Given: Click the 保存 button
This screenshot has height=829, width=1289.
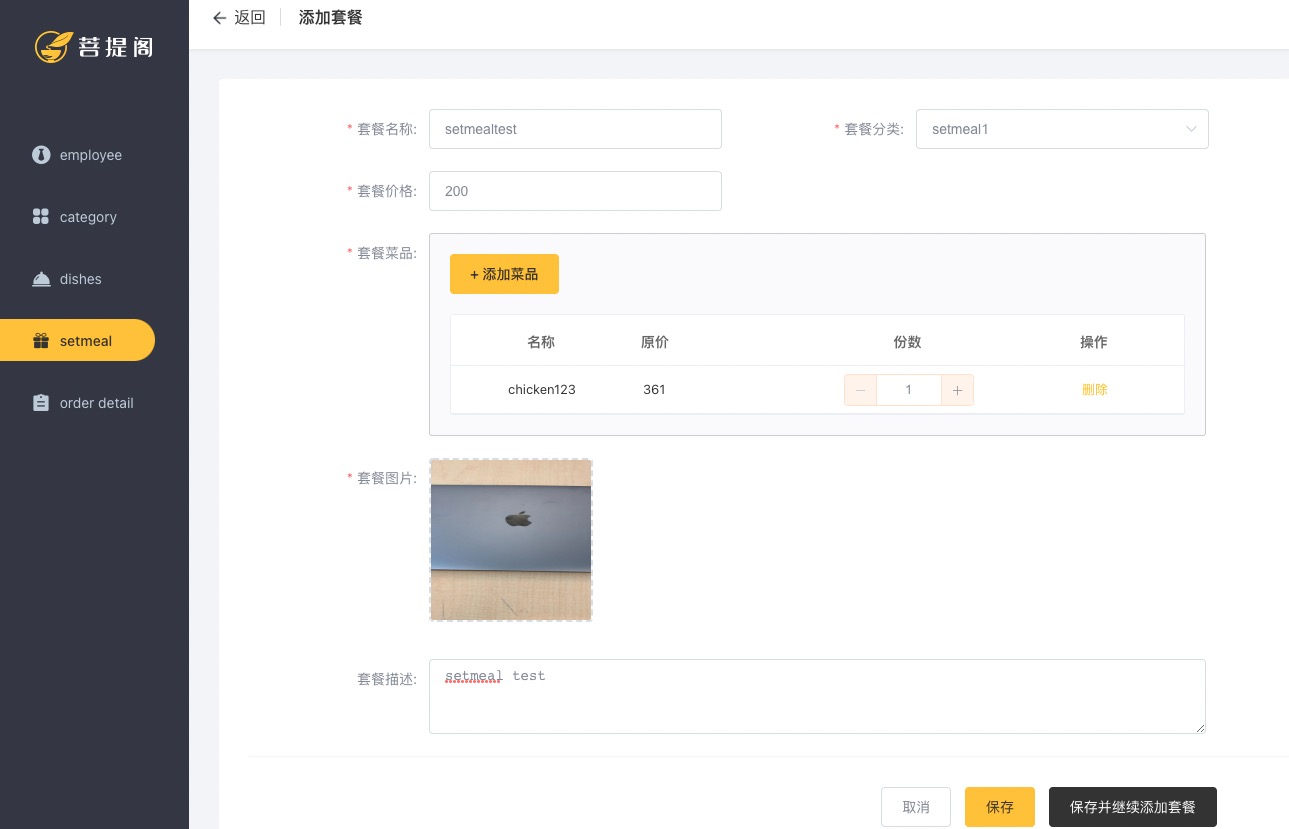Looking at the screenshot, I should (1000, 807).
